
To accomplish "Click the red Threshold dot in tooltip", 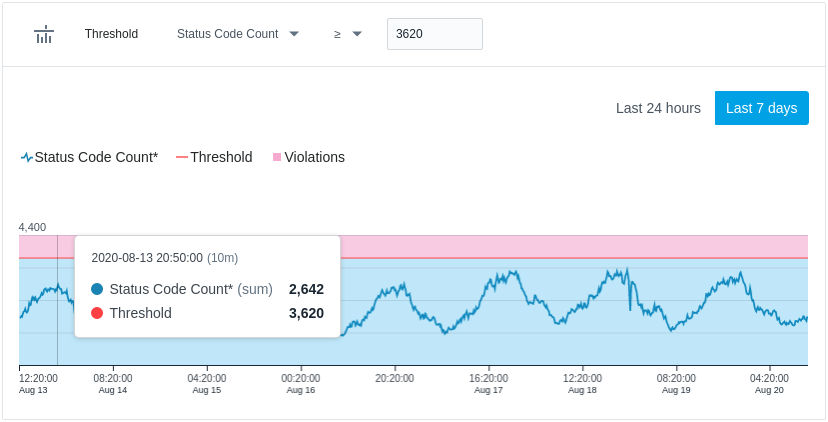I will coord(97,313).
